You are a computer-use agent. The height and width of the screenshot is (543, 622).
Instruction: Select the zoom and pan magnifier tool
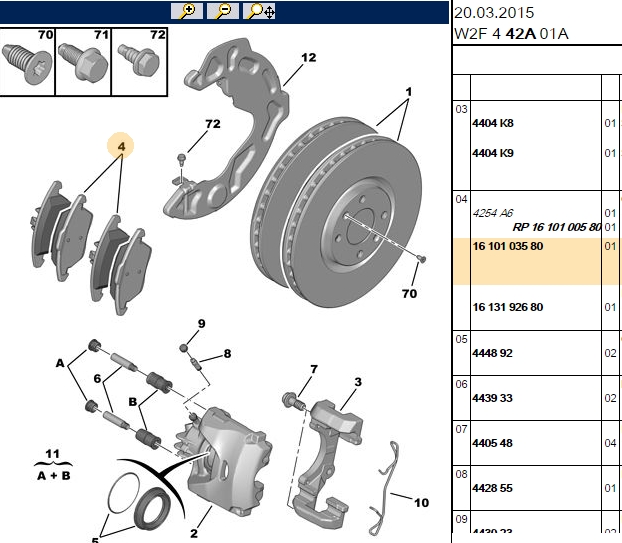tap(259, 11)
